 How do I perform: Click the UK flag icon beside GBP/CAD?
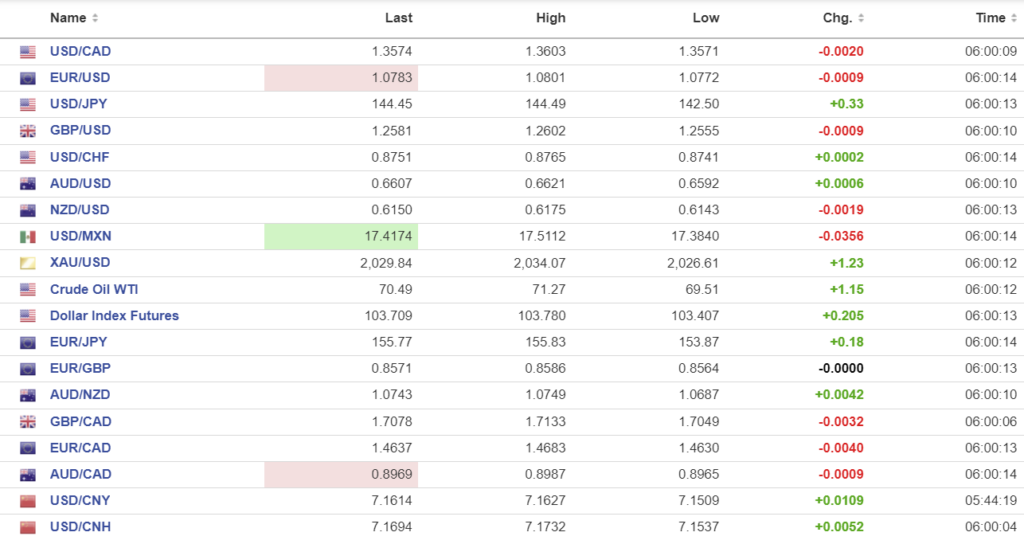coord(28,422)
